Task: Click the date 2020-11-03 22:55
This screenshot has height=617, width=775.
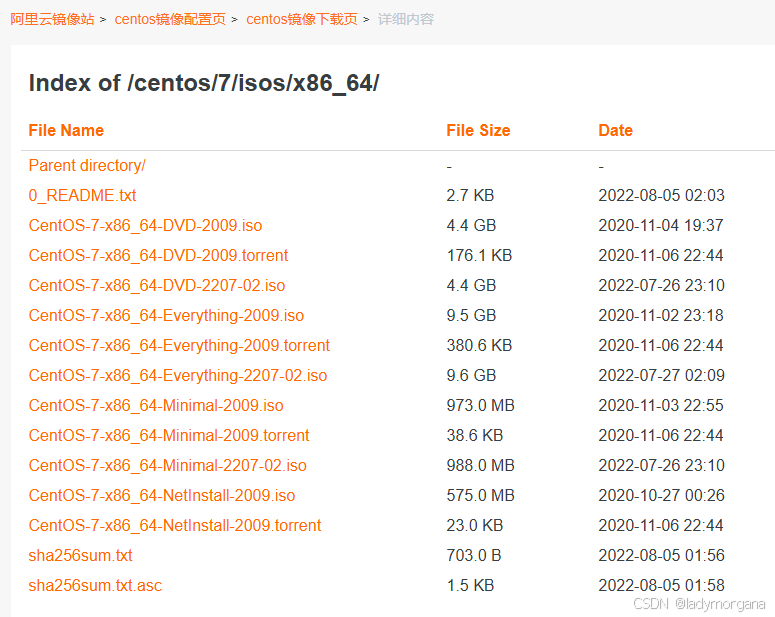Action: [x=661, y=405]
